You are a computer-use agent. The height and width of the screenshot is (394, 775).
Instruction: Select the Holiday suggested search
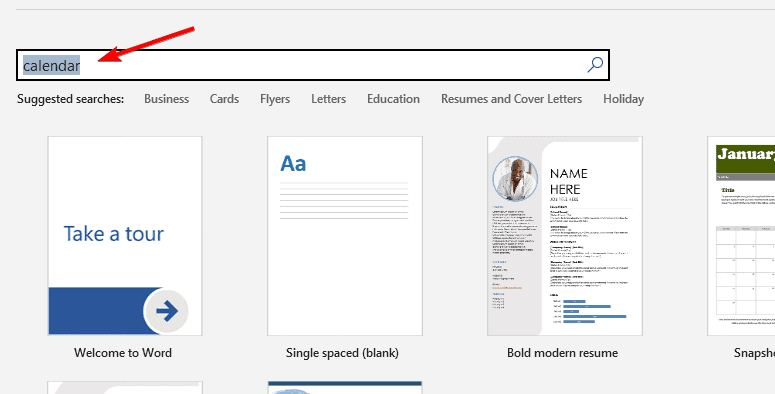point(623,99)
